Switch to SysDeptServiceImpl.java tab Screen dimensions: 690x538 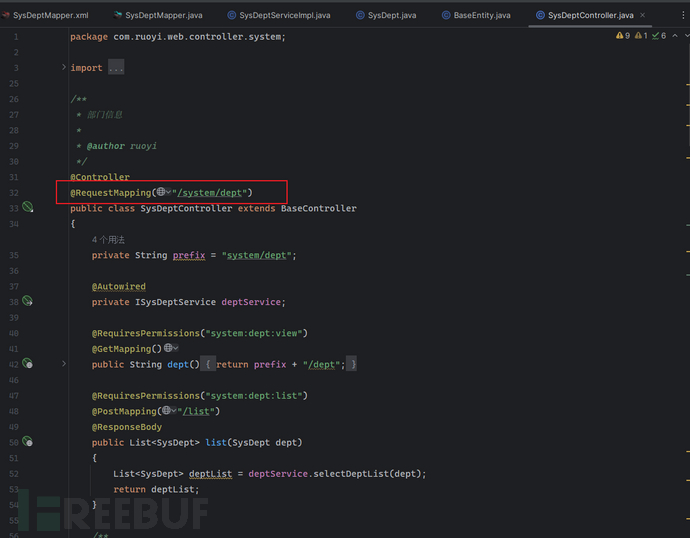pos(279,15)
